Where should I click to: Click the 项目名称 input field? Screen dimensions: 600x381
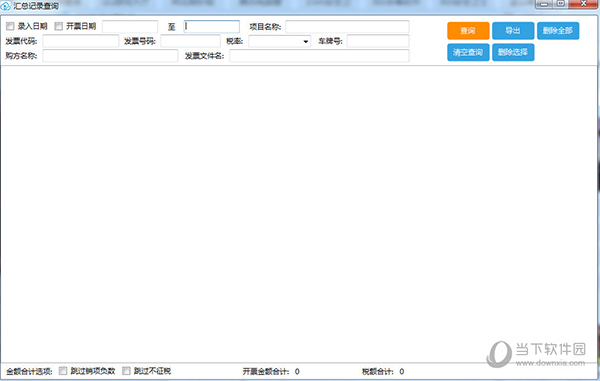pos(347,26)
